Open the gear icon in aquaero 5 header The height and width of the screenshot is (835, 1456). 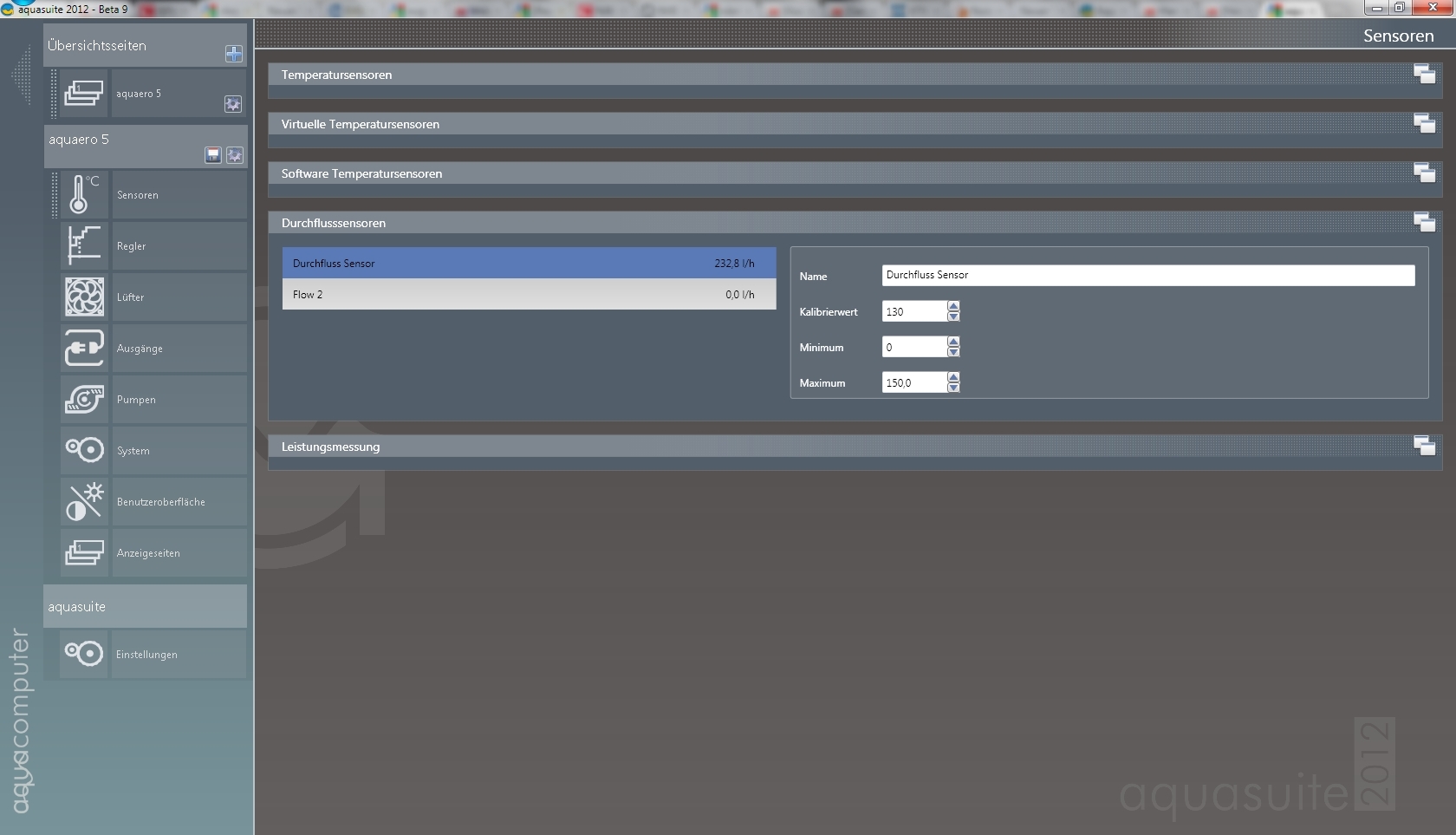[235, 155]
